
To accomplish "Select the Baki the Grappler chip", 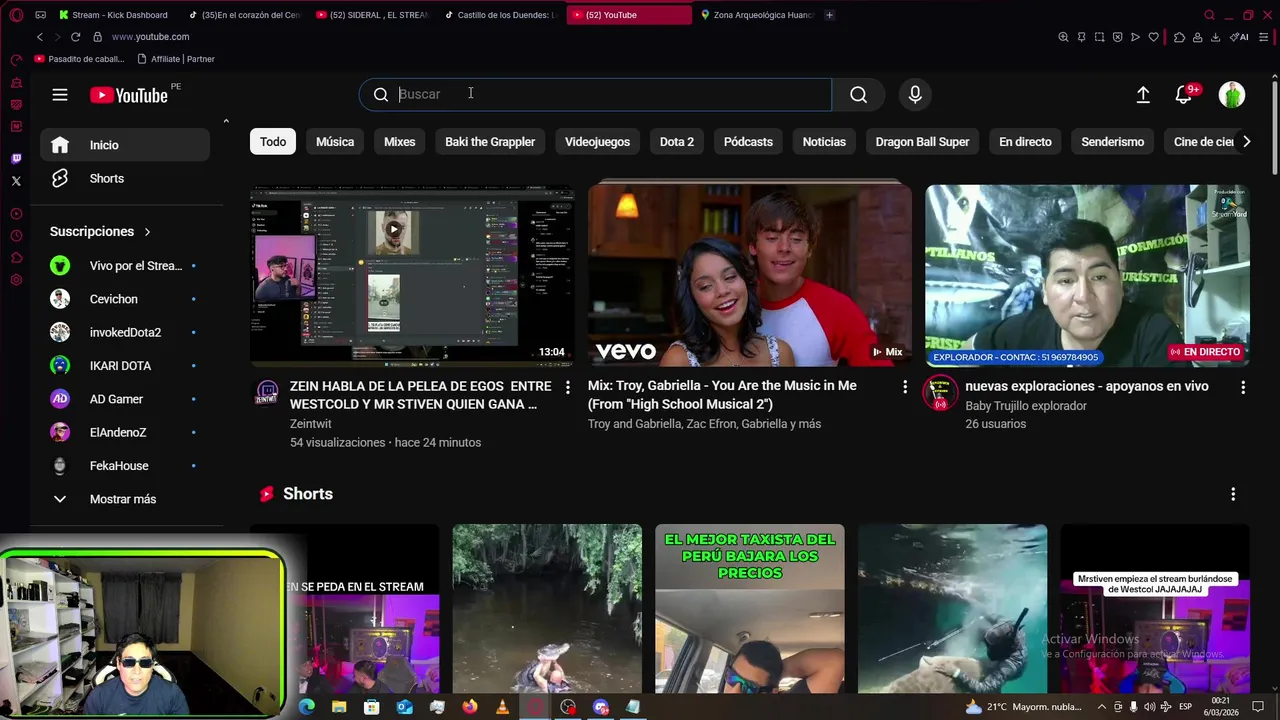I will [x=490, y=142].
